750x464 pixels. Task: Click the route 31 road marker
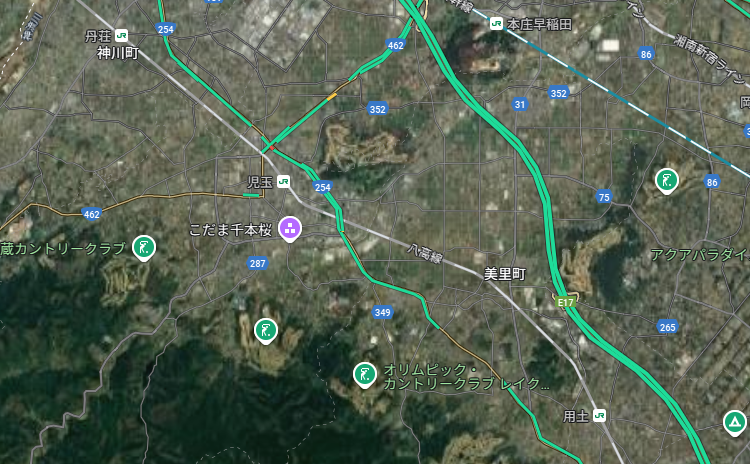tap(520, 104)
